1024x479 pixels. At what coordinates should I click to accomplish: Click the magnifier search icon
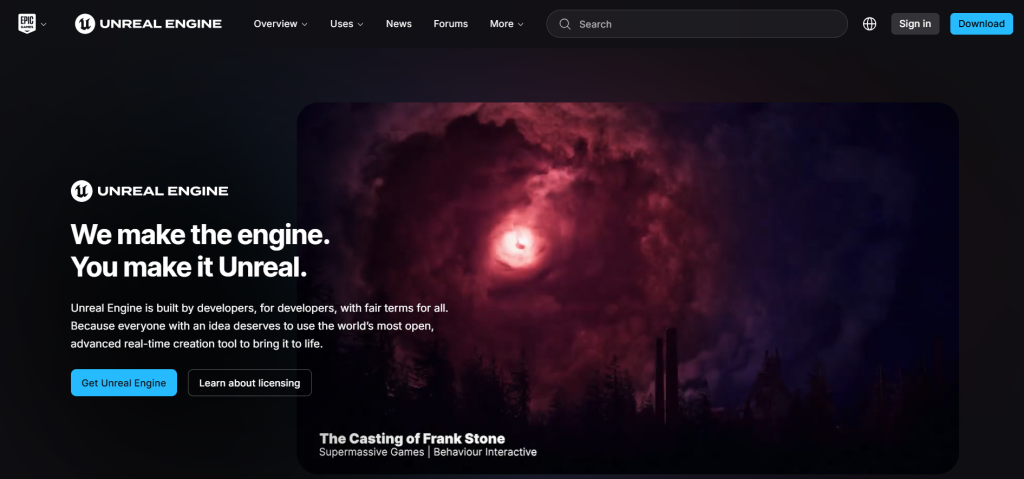pos(565,24)
